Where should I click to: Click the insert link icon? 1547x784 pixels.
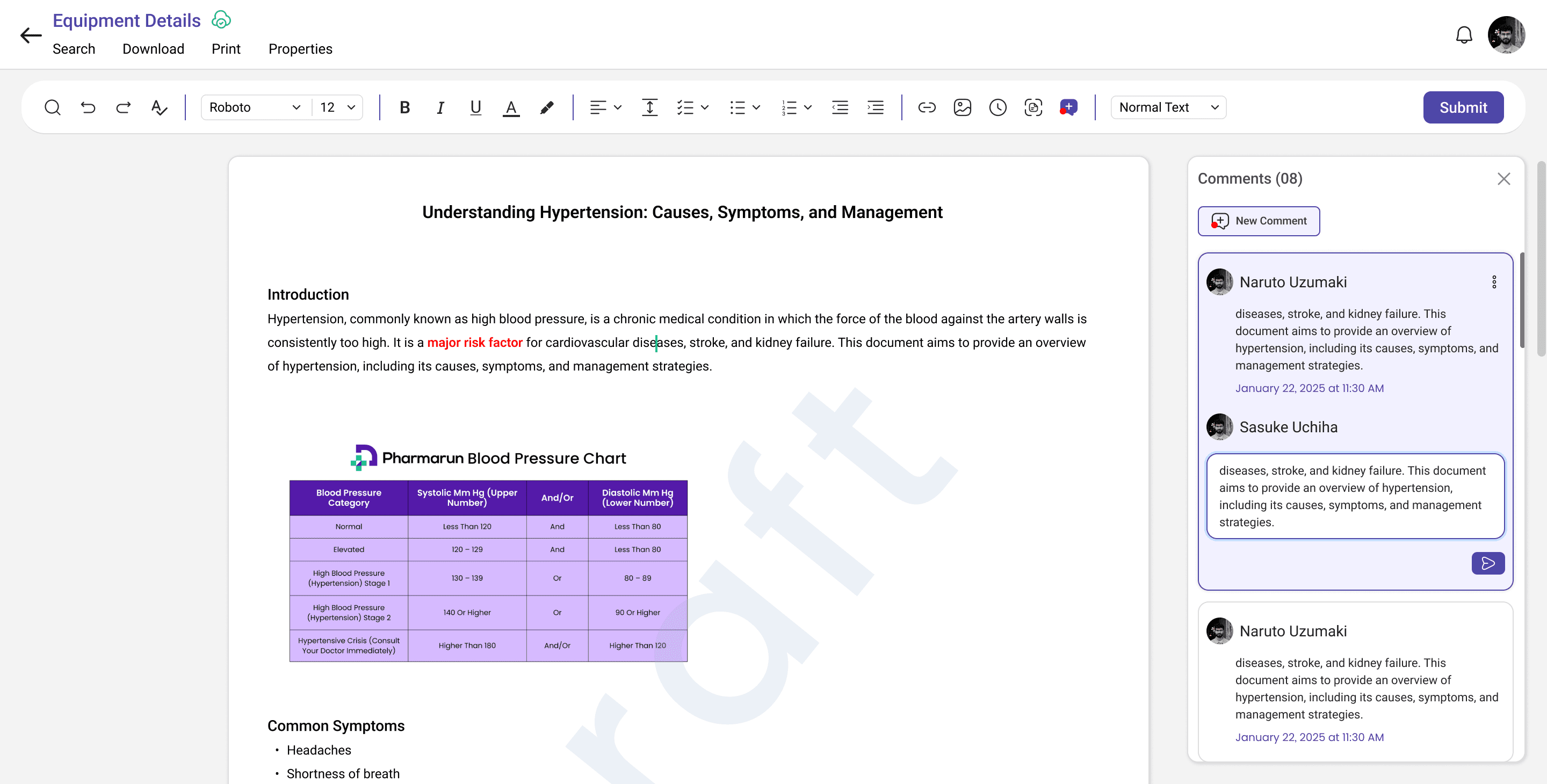[x=927, y=107]
